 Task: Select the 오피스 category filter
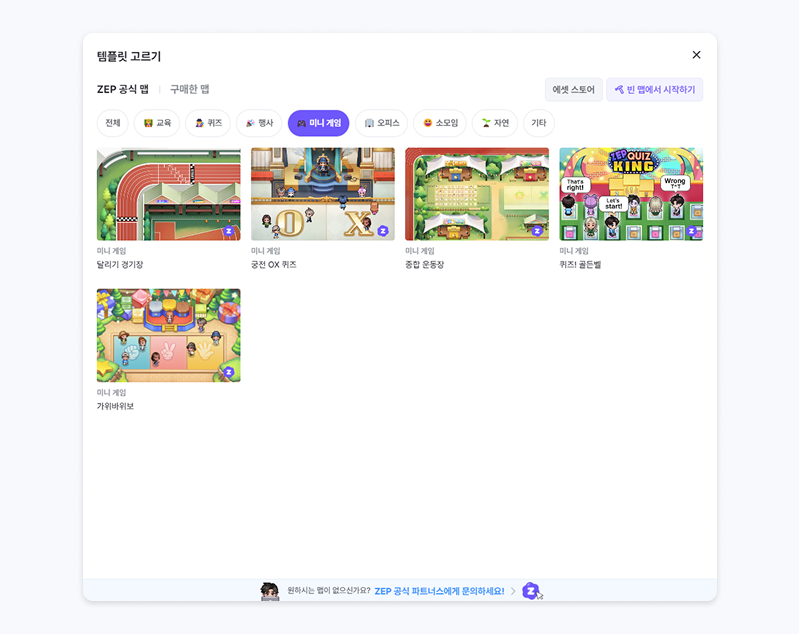[382, 123]
